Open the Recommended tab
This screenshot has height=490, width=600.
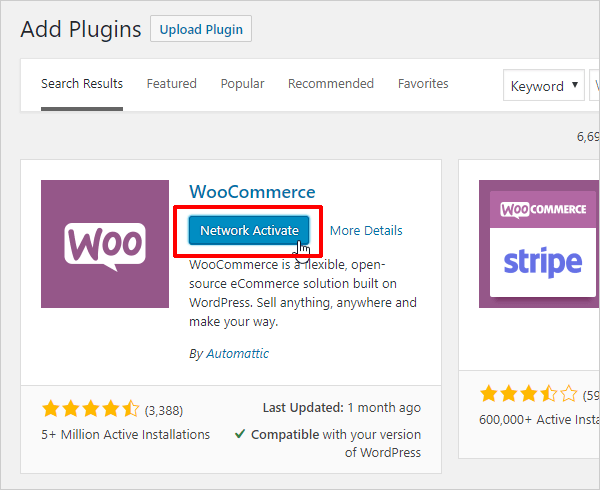[331, 83]
